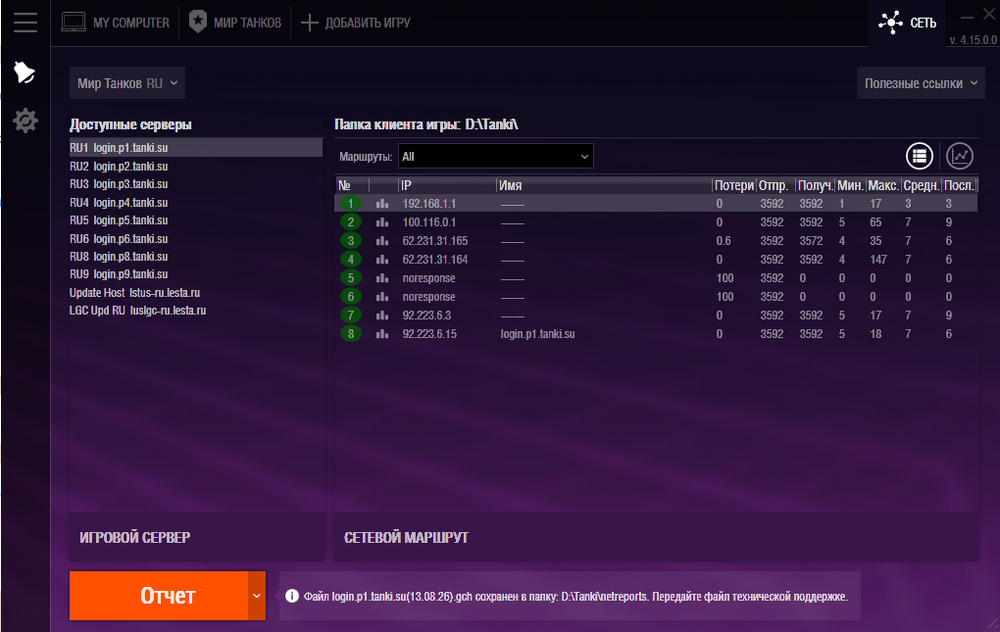The height and width of the screenshot is (632, 1000).
Task: Select name cell login.p1.tanki.su in row 8
Action: [x=538, y=334]
